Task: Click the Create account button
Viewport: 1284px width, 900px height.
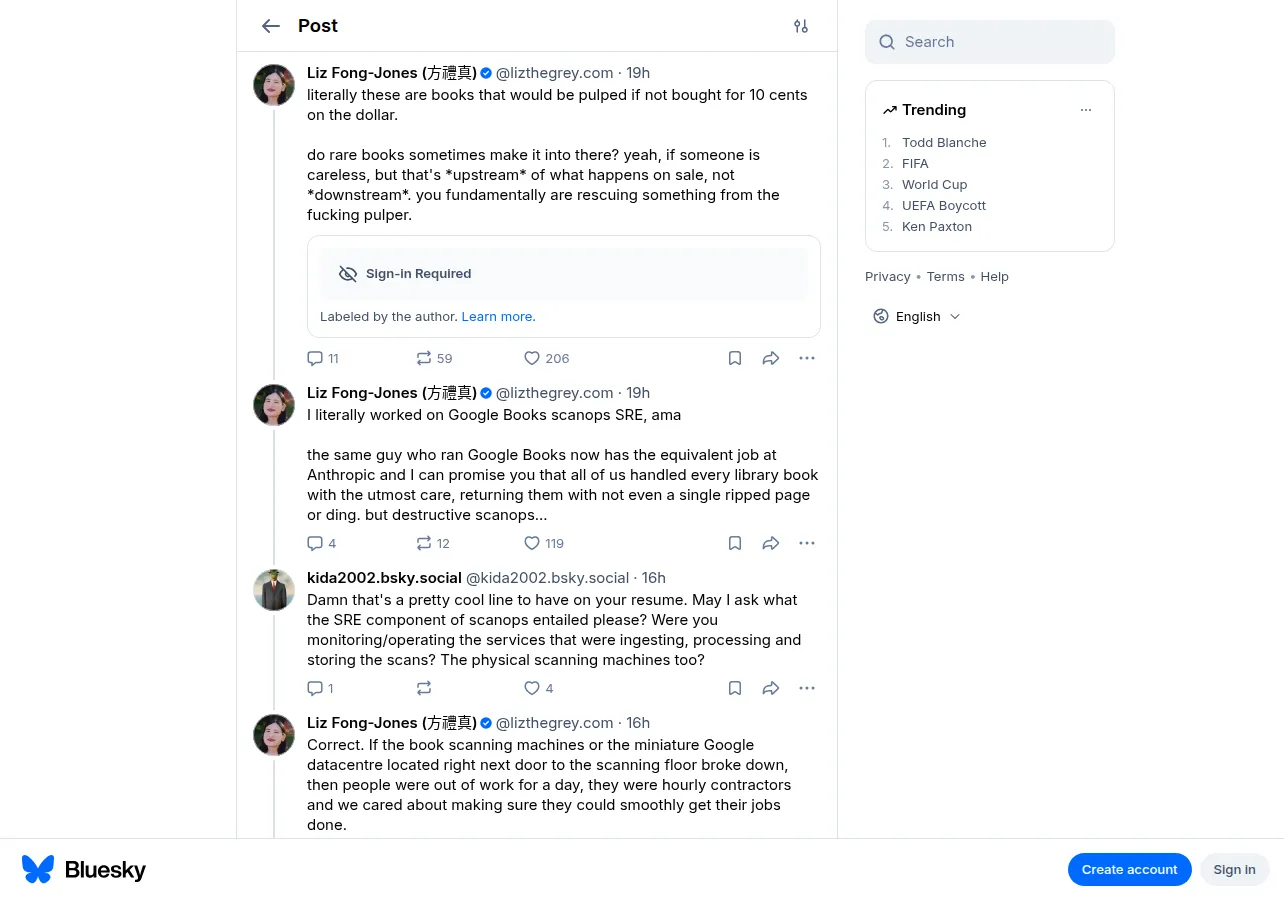Action: coord(1130,869)
